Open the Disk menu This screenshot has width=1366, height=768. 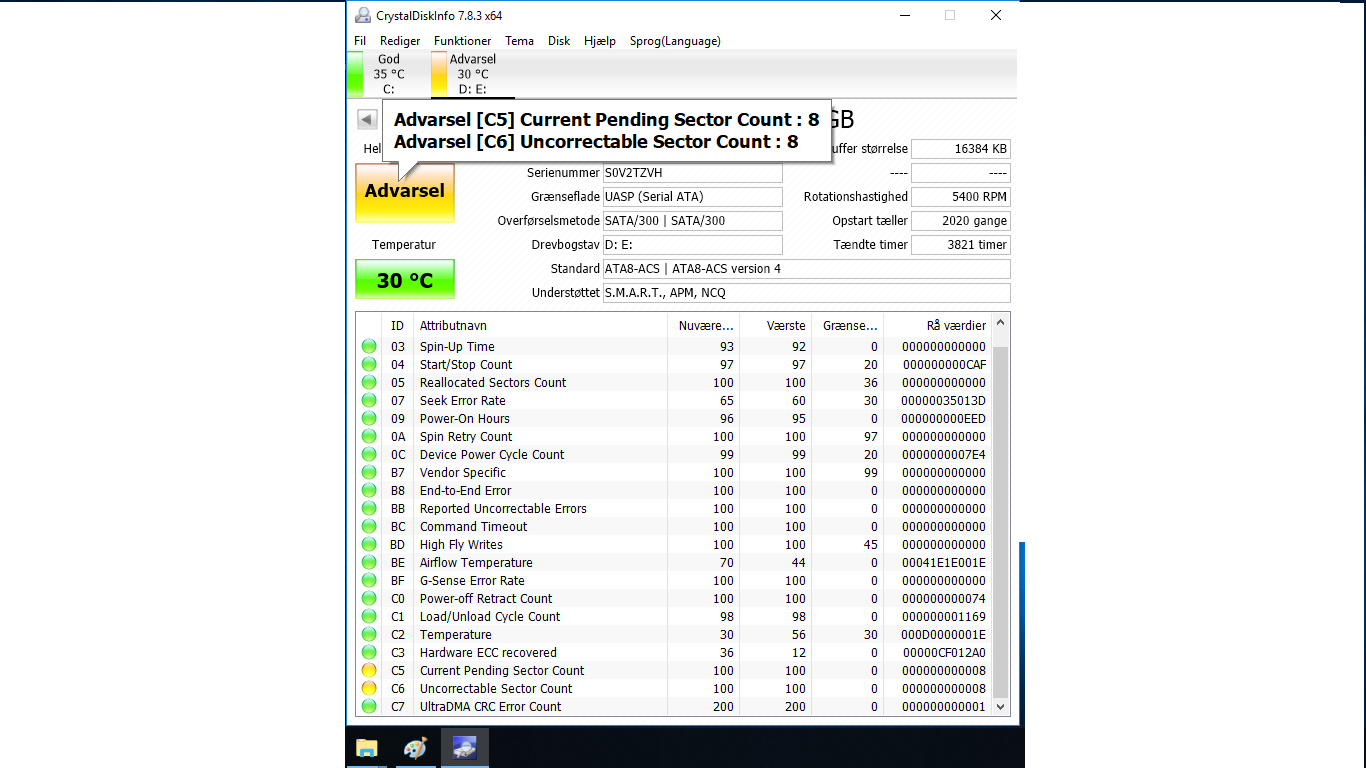tap(559, 41)
